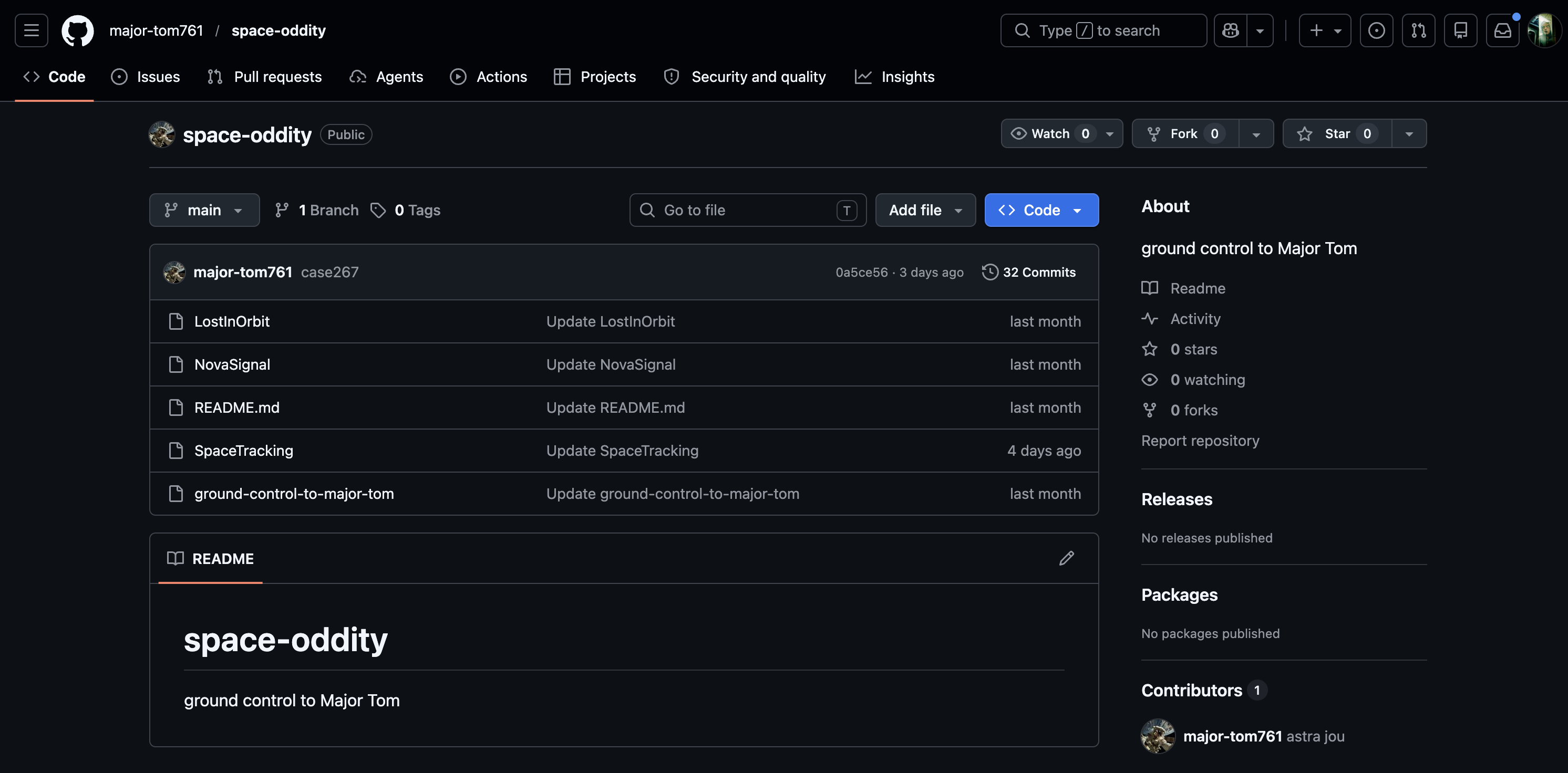Click the file icon beside LostInOrbit
Image resolution: width=1568 pixels, height=773 pixels.
(176, 321)
